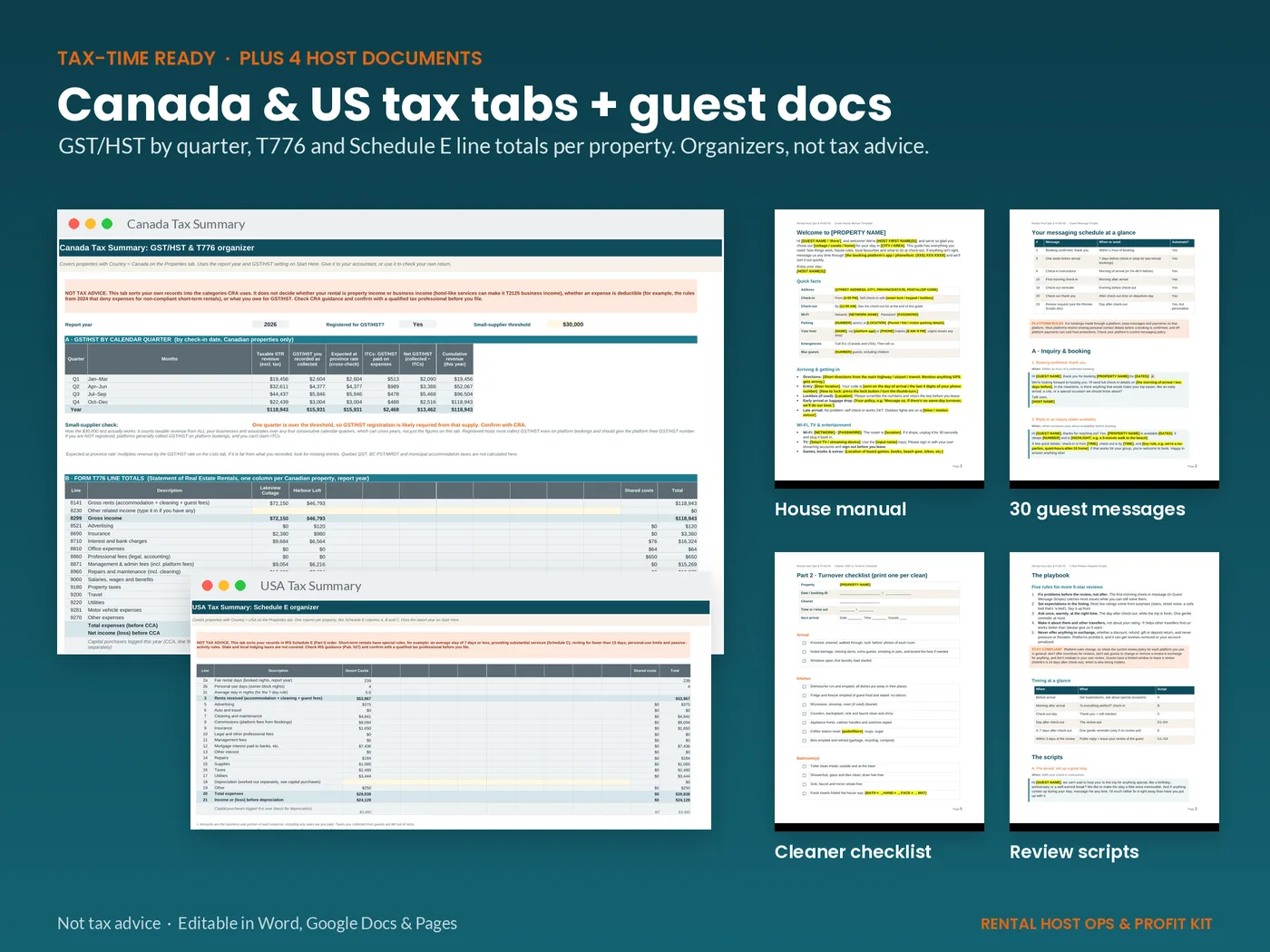Select the Q4 Oct–Dec row
This screenshot has height=952, width=1270.
tap(269, 402)
